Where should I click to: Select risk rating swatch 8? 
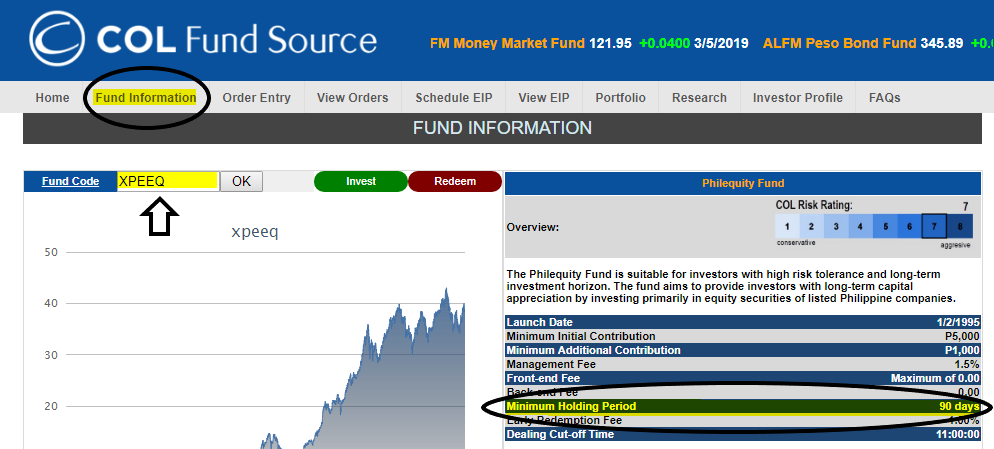point(959,226)
